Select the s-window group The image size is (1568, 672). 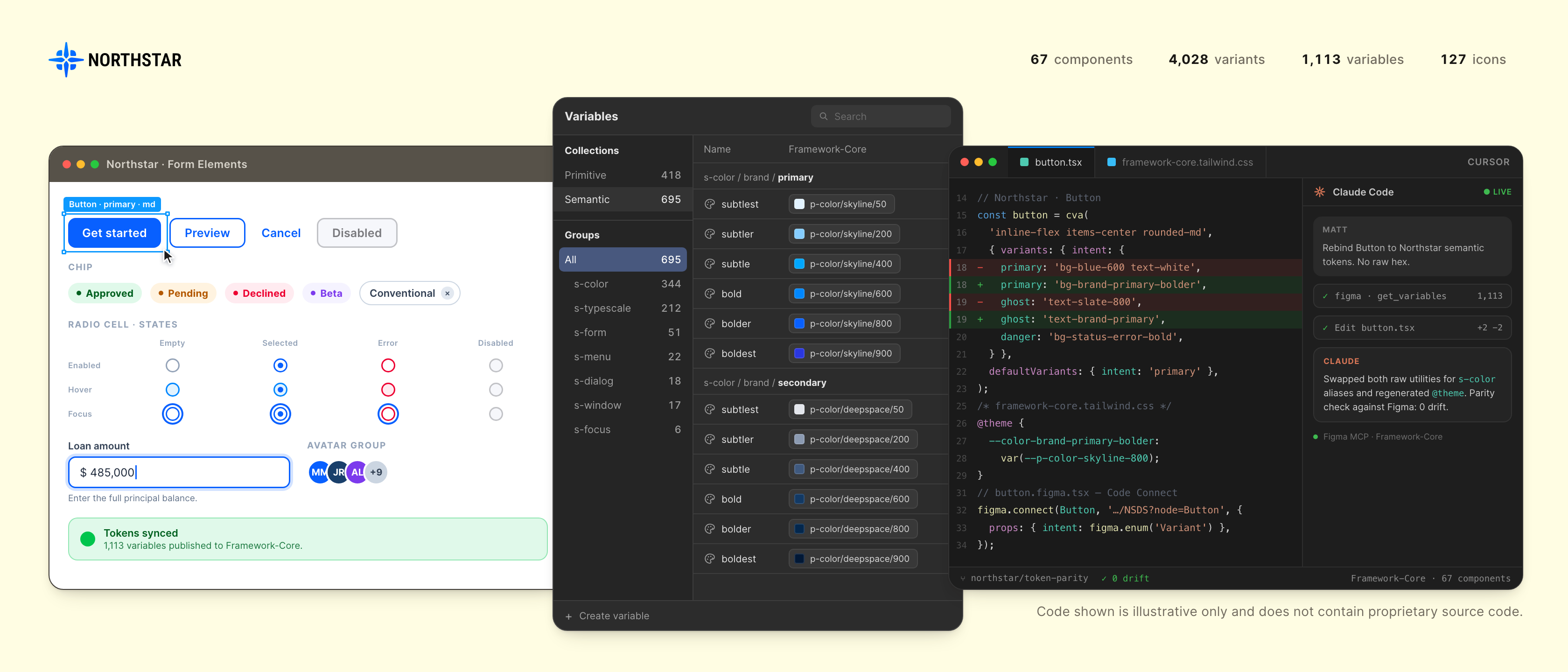[x=623, y=406]
